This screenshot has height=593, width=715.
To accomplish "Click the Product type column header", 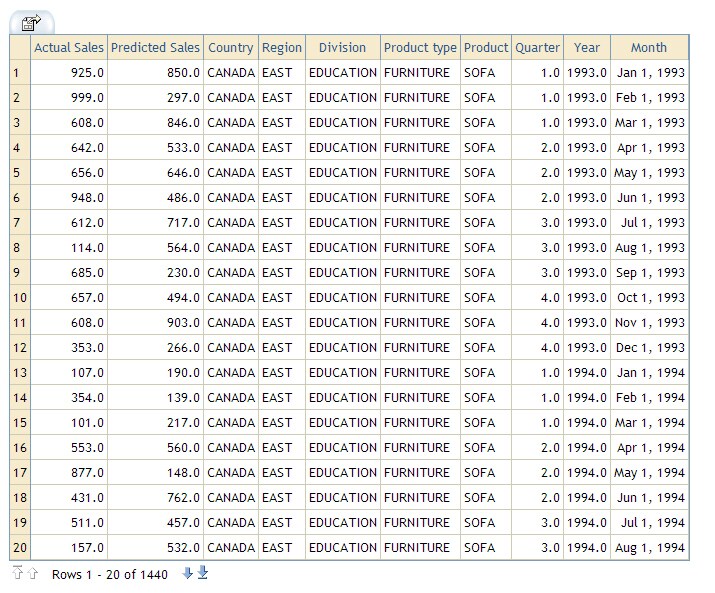I will [420, 47].
